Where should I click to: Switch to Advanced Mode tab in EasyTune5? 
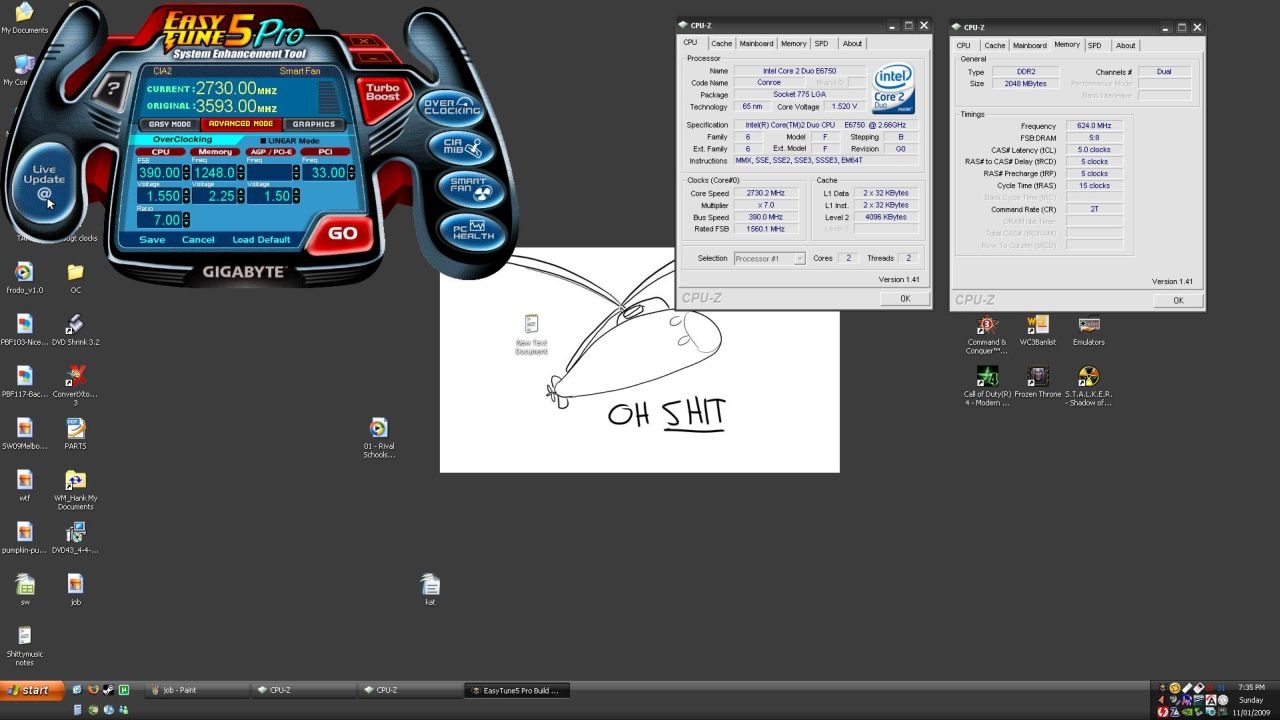click(241, 125)
